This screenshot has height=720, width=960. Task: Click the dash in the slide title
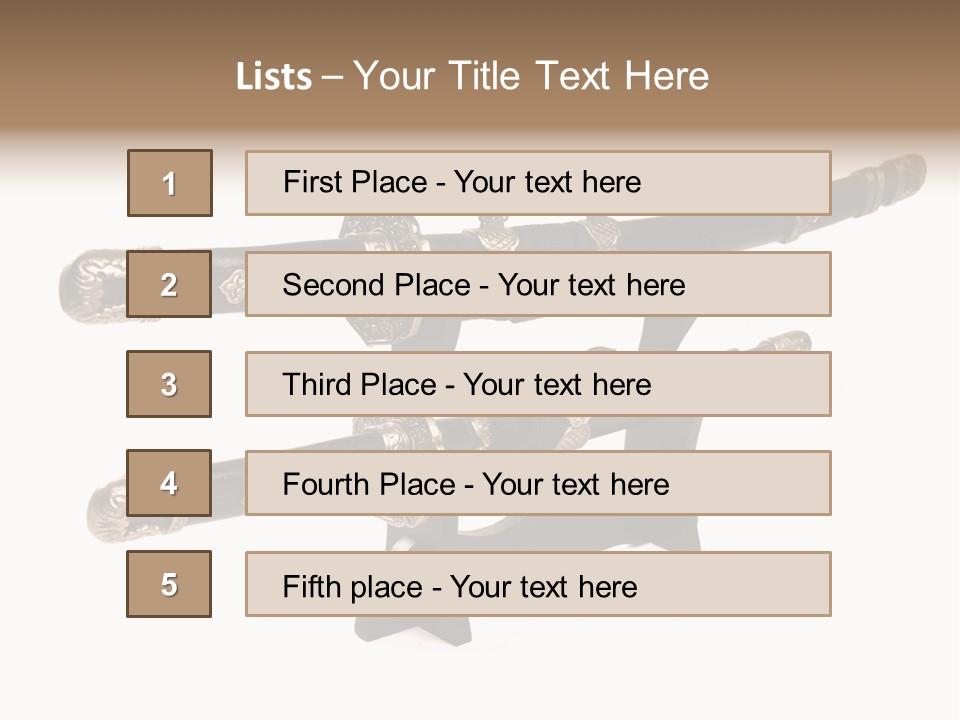click(332, 77)
